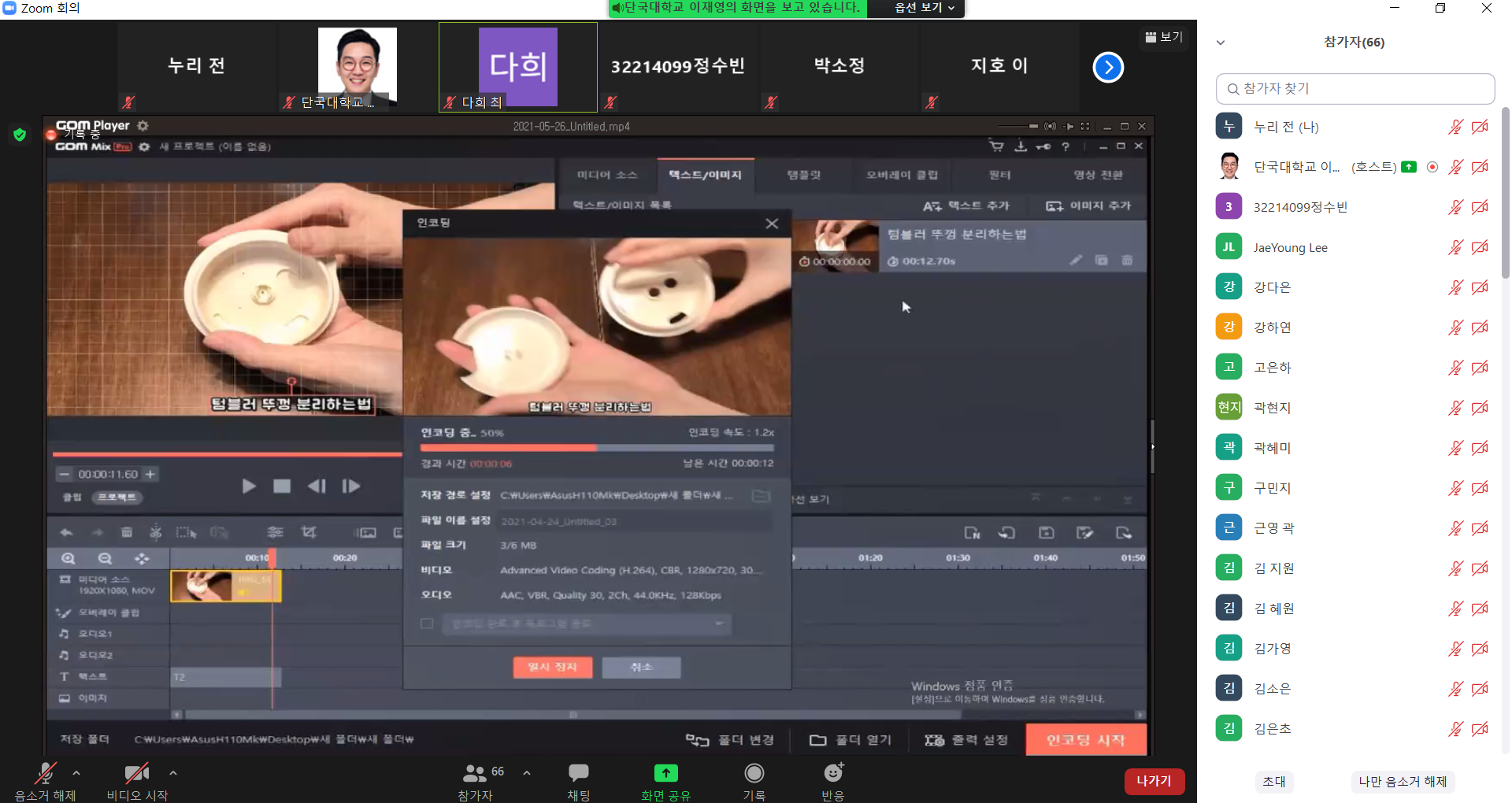The width and height of the screenshot is (1512, 803).
Task: Click mic icon beside JaeYoung Lee
Action: [x=1455, y=247]
